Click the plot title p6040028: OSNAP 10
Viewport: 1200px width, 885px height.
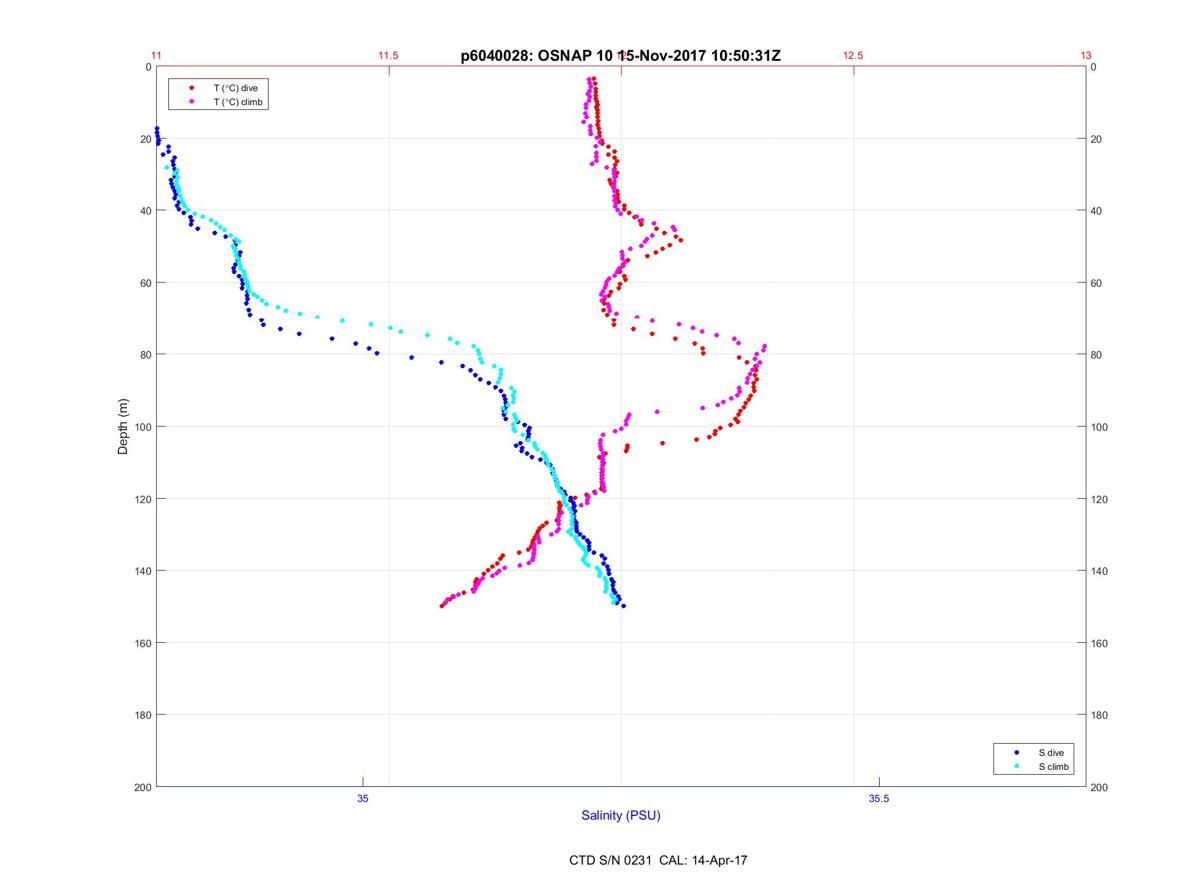click(539, 56)
